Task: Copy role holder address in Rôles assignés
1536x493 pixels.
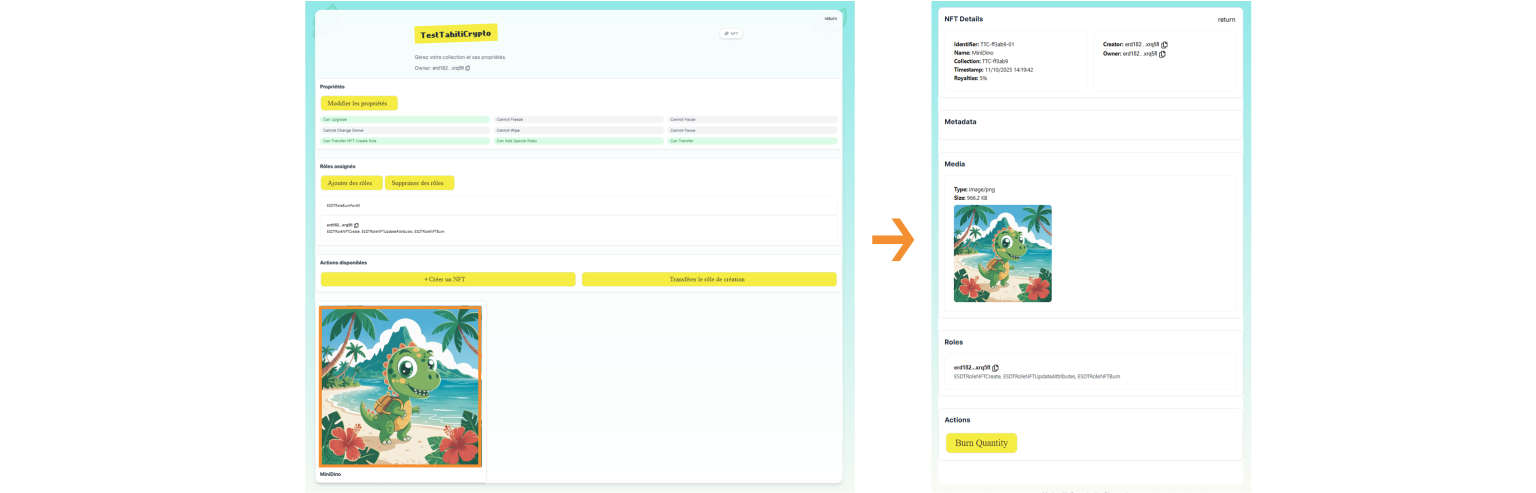Action: pos(356,225)
